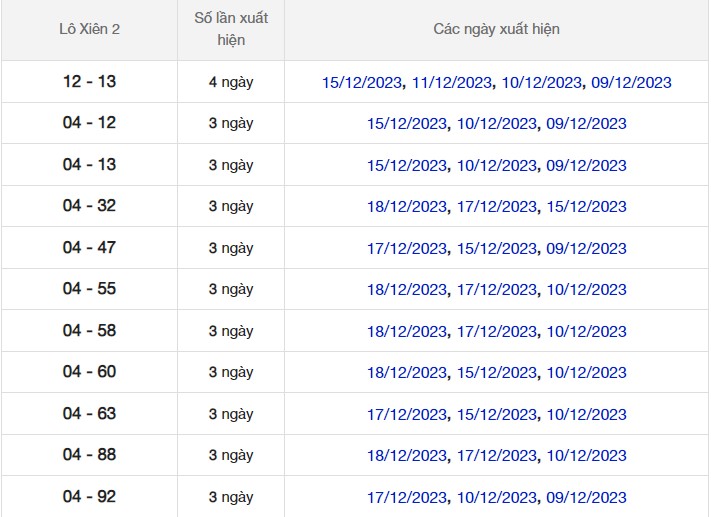Open 17/12/2023 link in 04 - 92 row
This screenshot has height=517, width=711.
pyautogui.click(x=407, y=497)
